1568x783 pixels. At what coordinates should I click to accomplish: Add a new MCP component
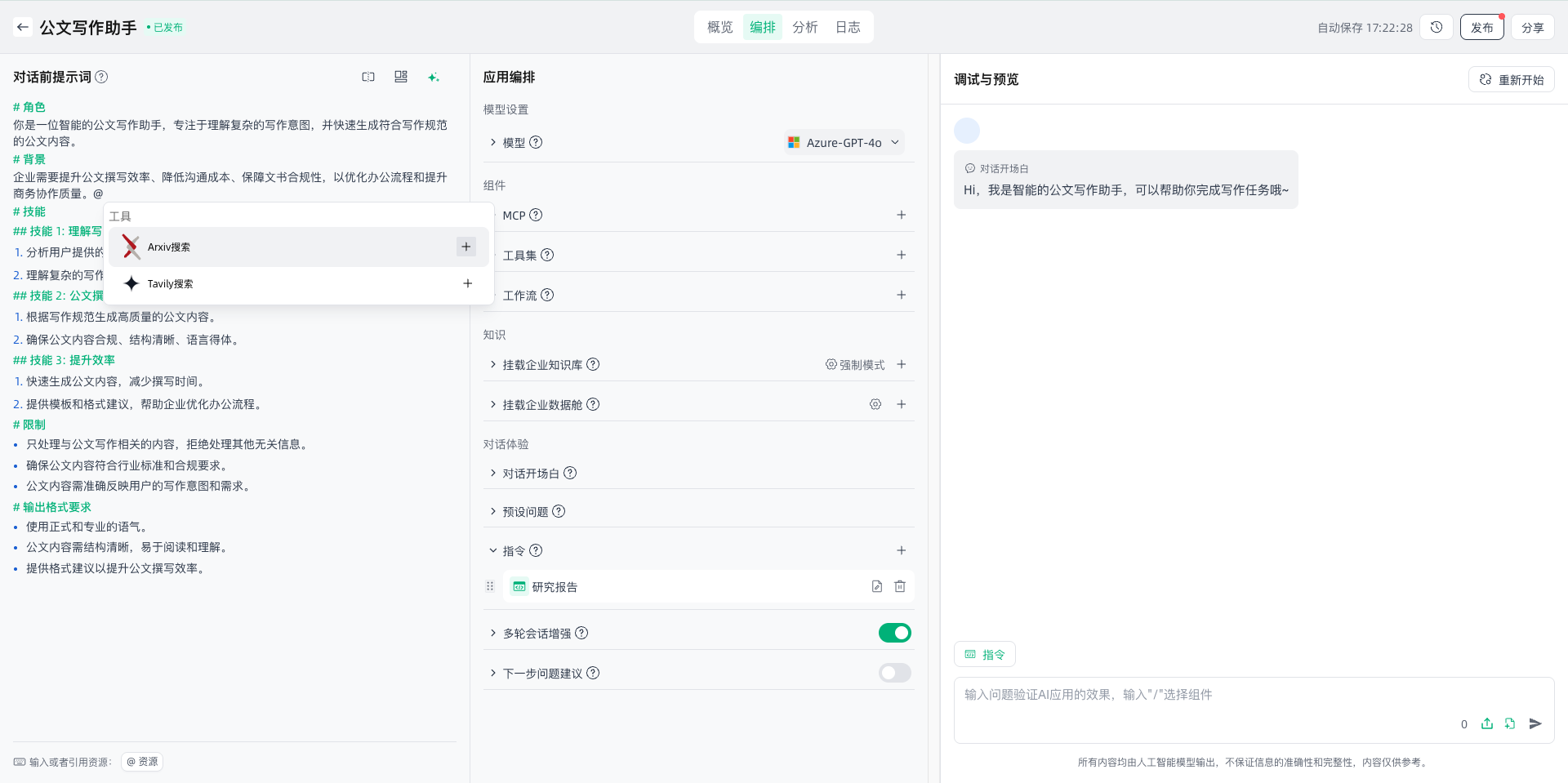coord(902,215)
